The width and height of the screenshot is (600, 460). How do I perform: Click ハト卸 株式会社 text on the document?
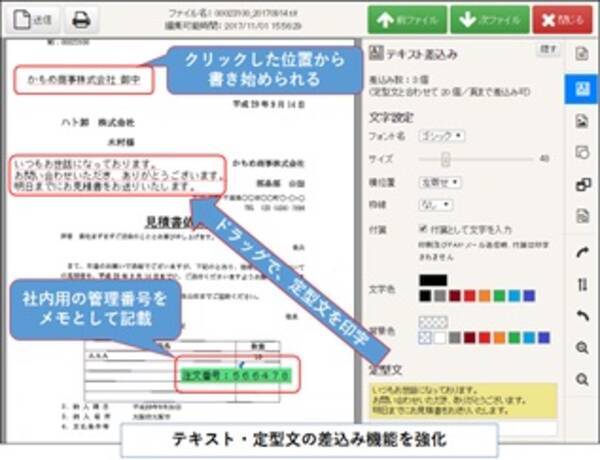click(x=98, y=122)
